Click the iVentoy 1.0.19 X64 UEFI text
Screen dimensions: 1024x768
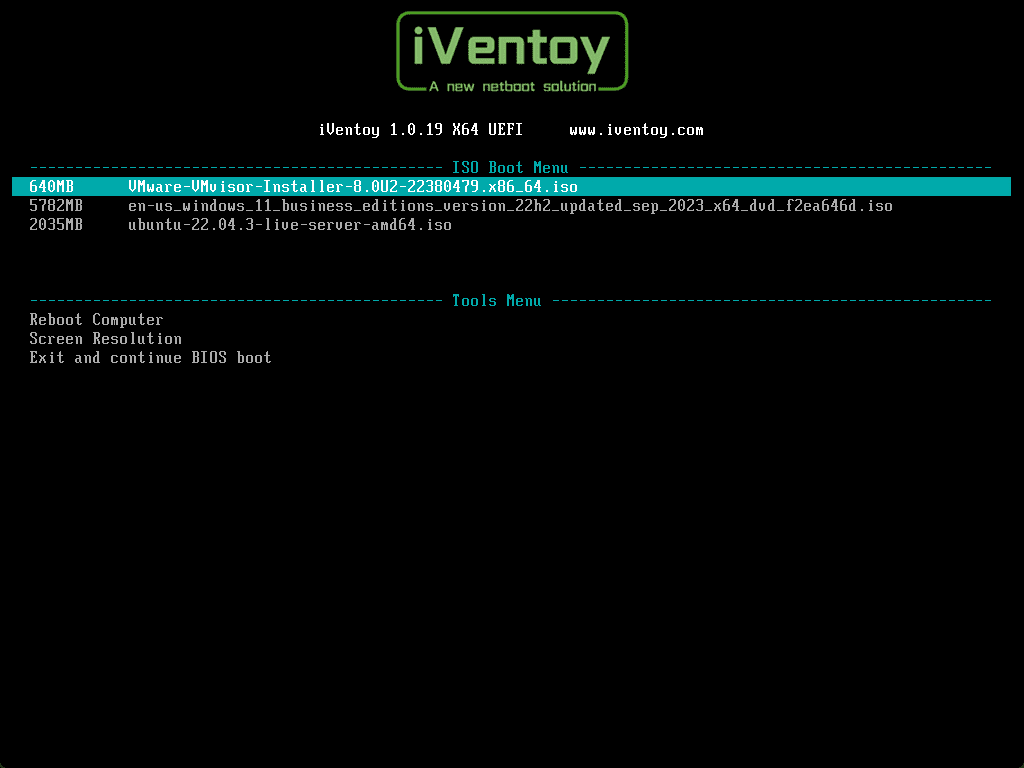tap(421, 130)
